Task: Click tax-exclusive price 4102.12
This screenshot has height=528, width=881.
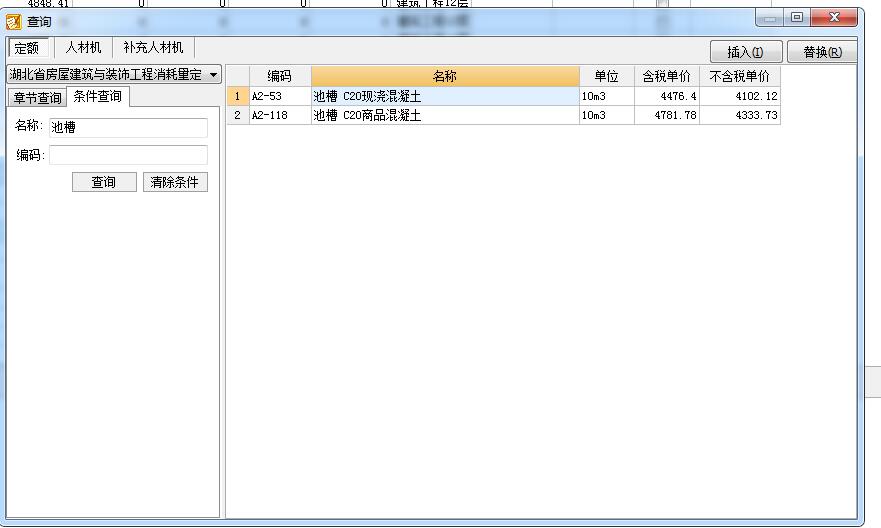Action: point(740,96)
